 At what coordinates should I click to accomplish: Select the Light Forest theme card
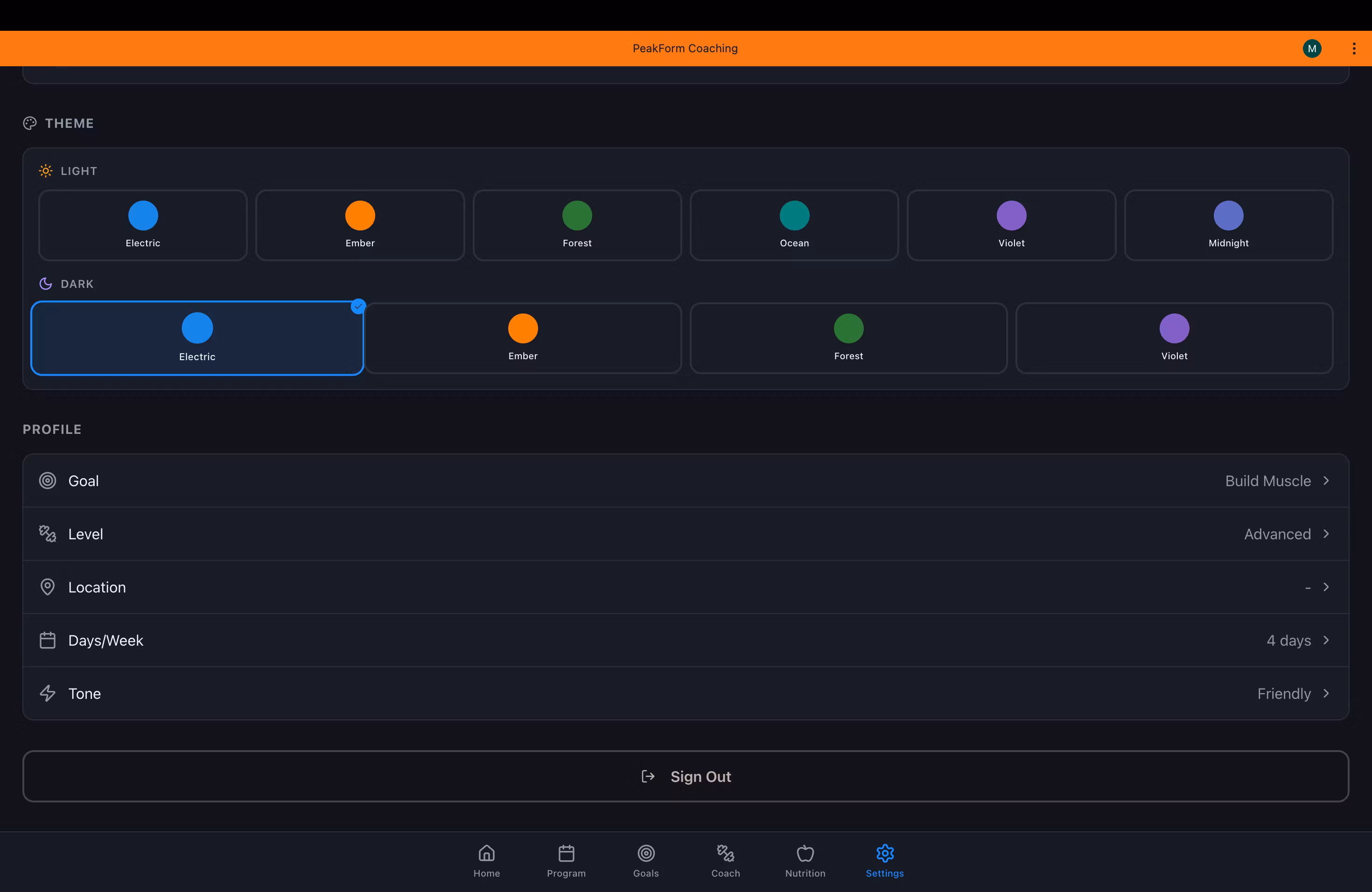(x=577, y=225)
